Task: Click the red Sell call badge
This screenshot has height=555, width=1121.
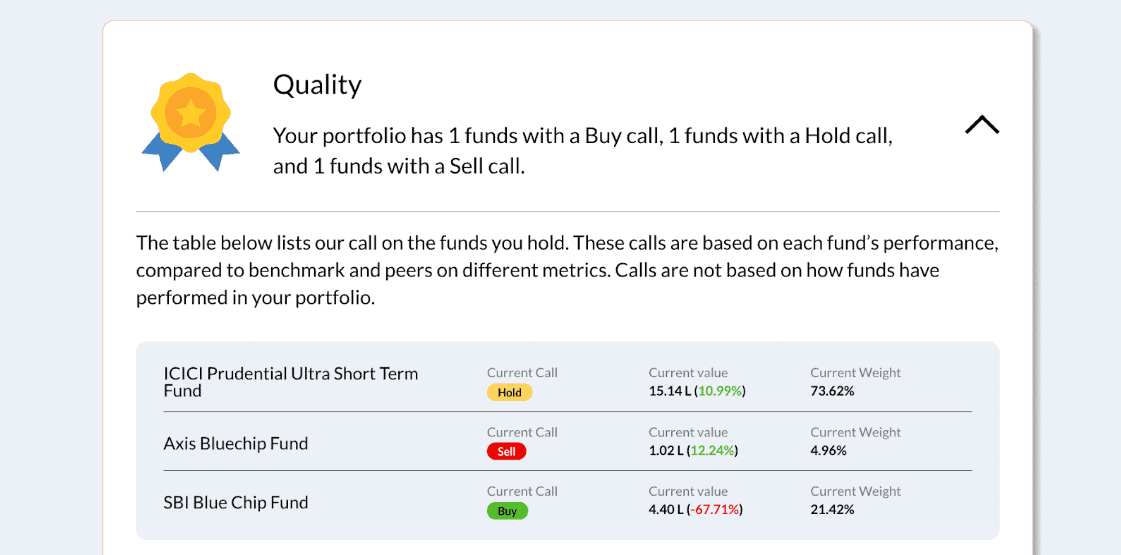Action: click(x=506, y=451)
